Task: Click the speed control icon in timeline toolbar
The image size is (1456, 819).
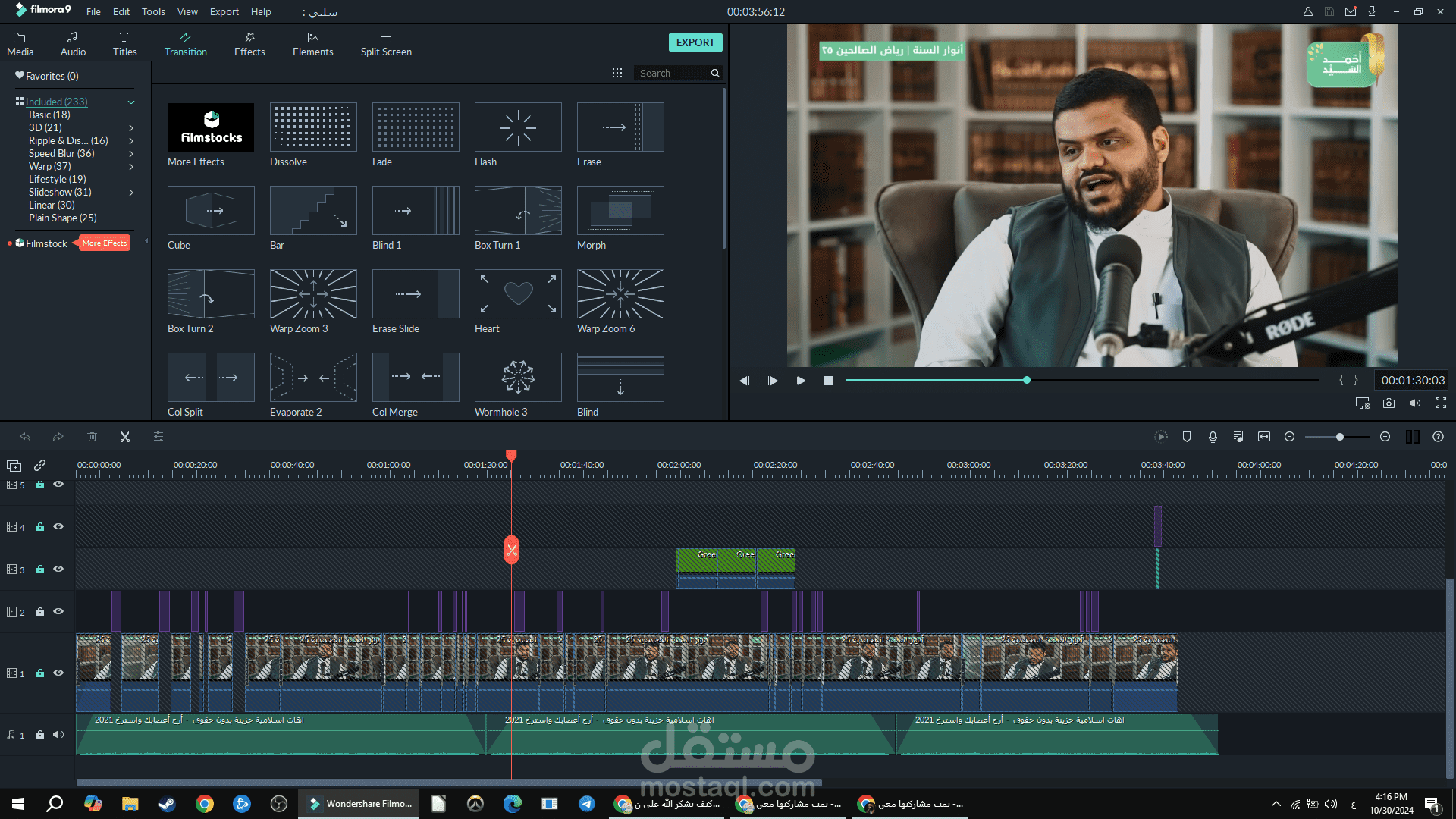Action: 1161,437
